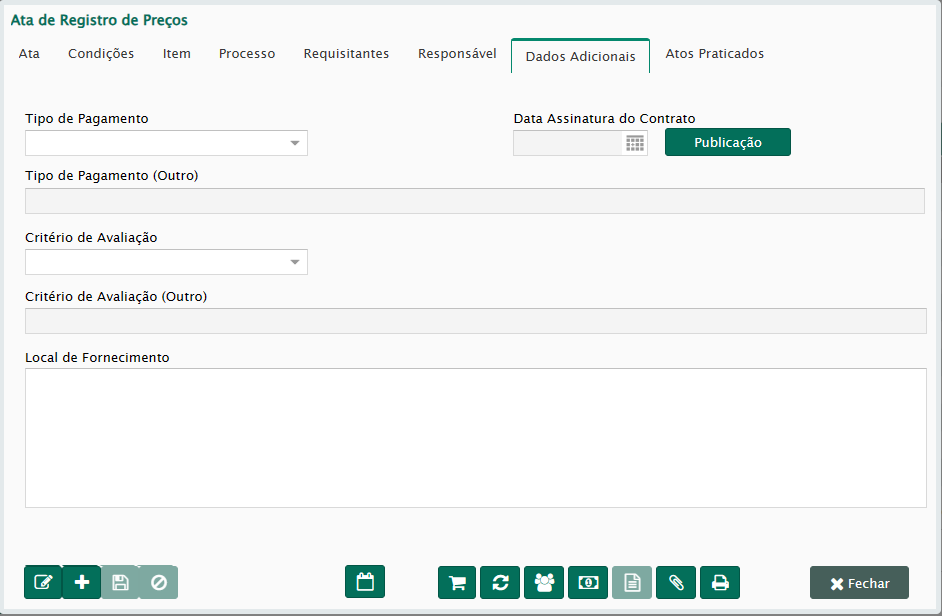The width and height of the screenshot is (942, 616).
Task: Click inside the Local de Fornecimento text area
Action: point(475,437)
